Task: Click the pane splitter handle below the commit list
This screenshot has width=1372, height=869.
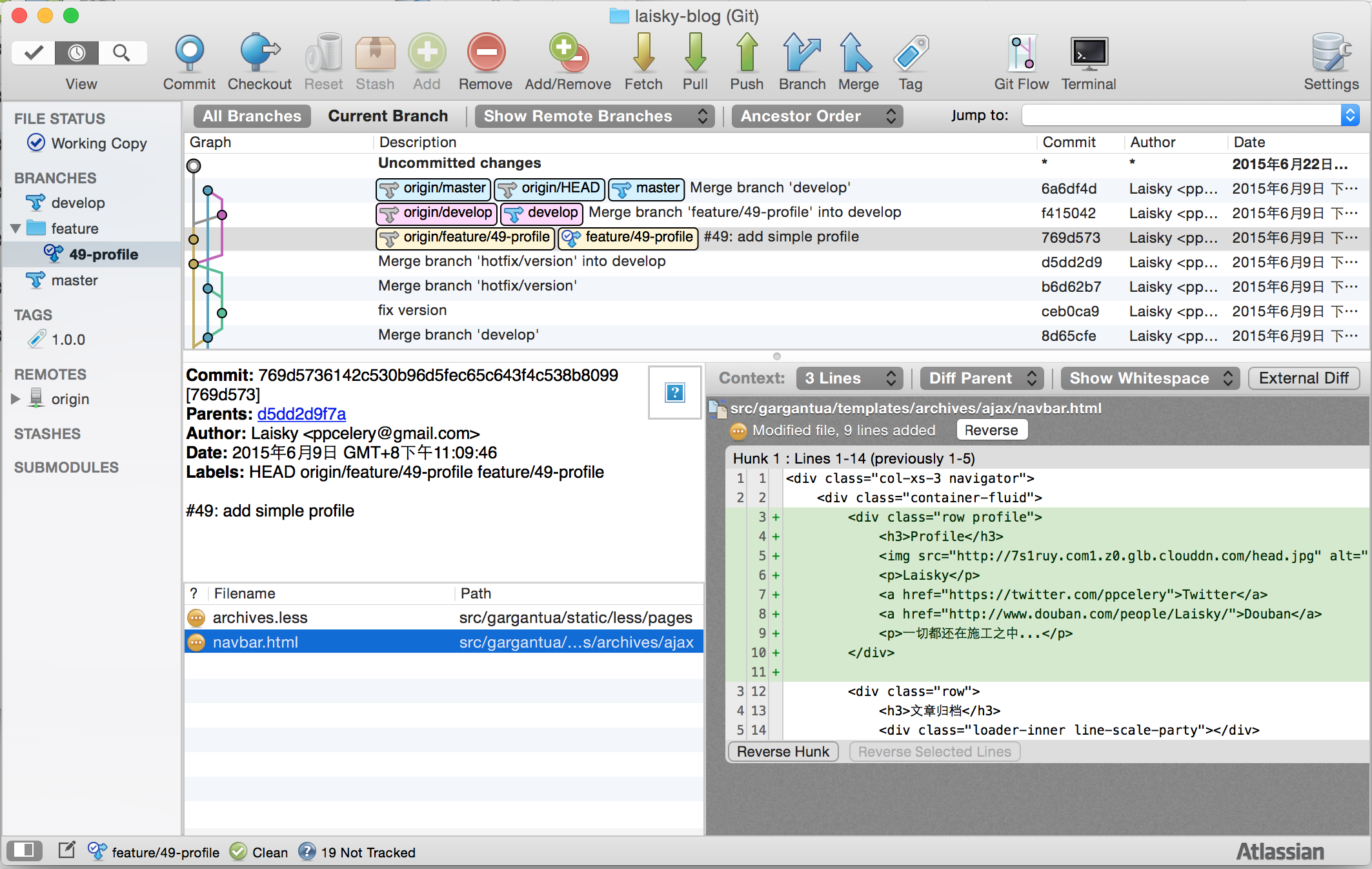Action: tap(776, 356)
